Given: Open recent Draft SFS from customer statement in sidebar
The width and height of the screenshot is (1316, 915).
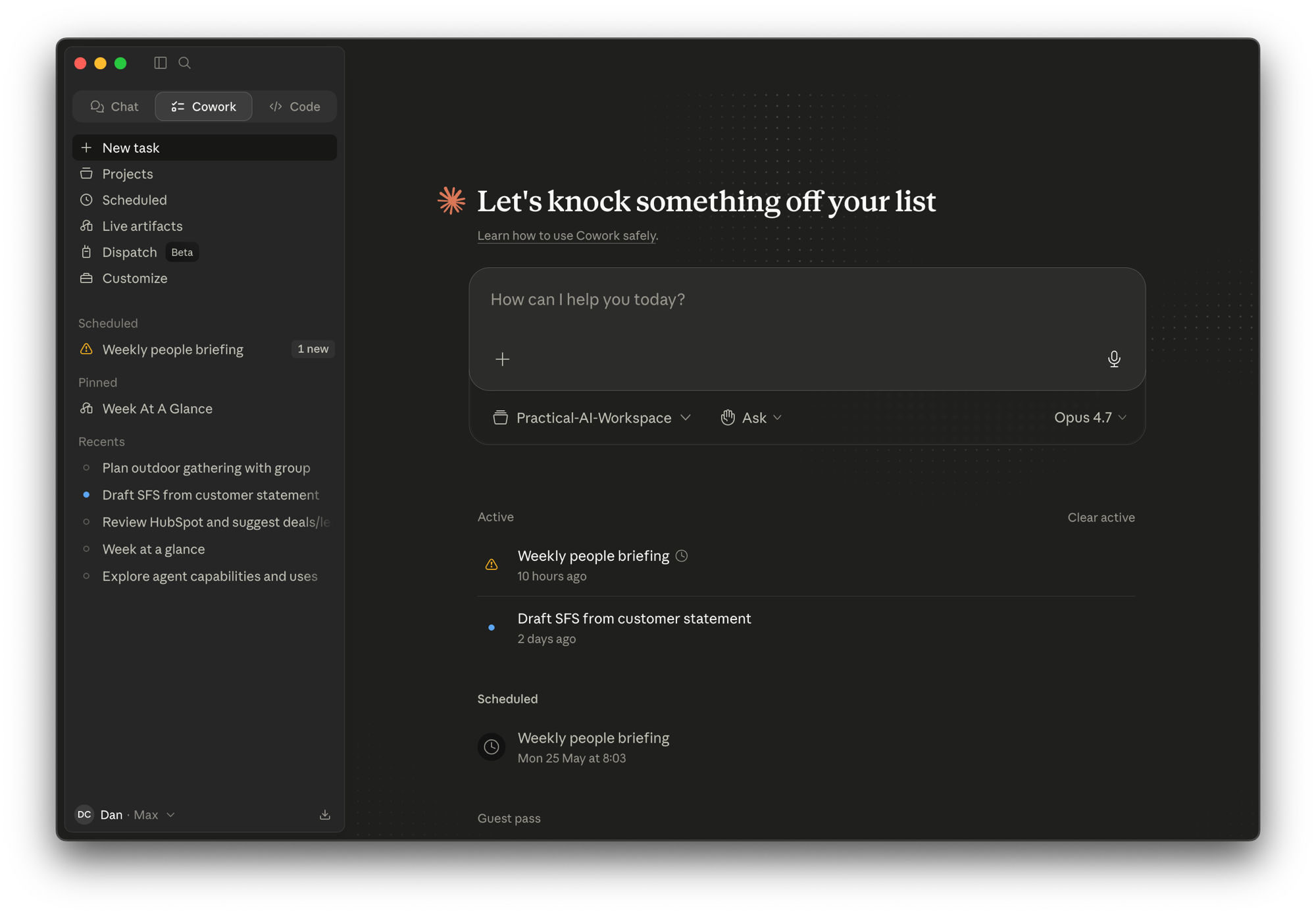Looking at the screenshot, I should (205, 494).
